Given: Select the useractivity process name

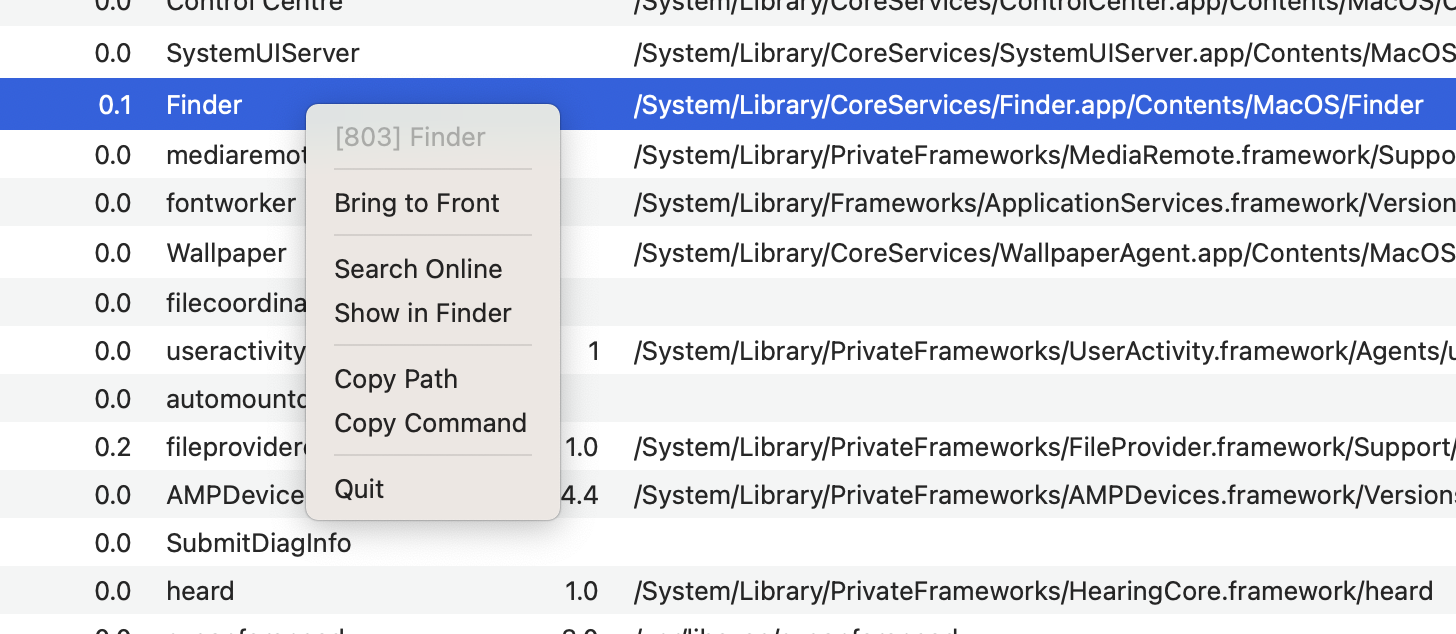Looking at the screenshot, I should [x=235, y=351].
